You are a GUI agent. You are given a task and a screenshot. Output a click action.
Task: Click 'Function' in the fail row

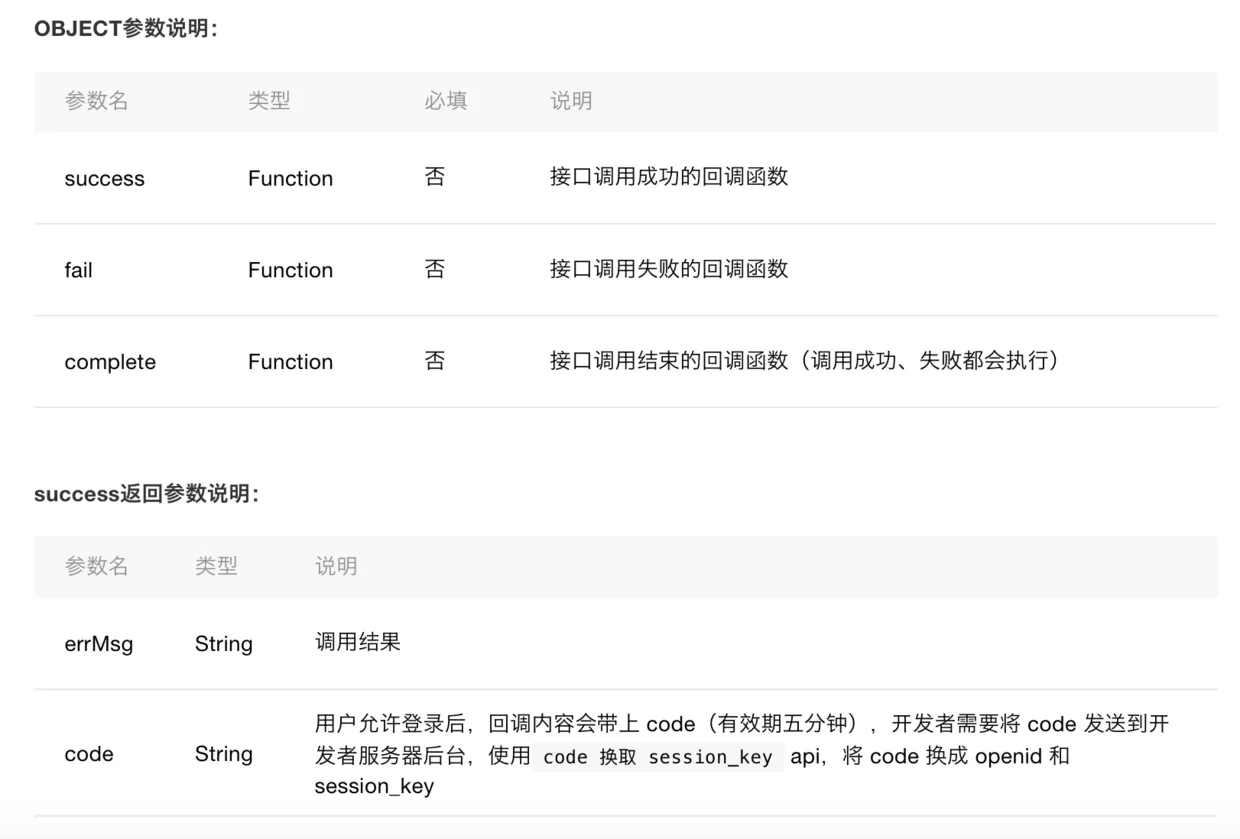(290, 270)
